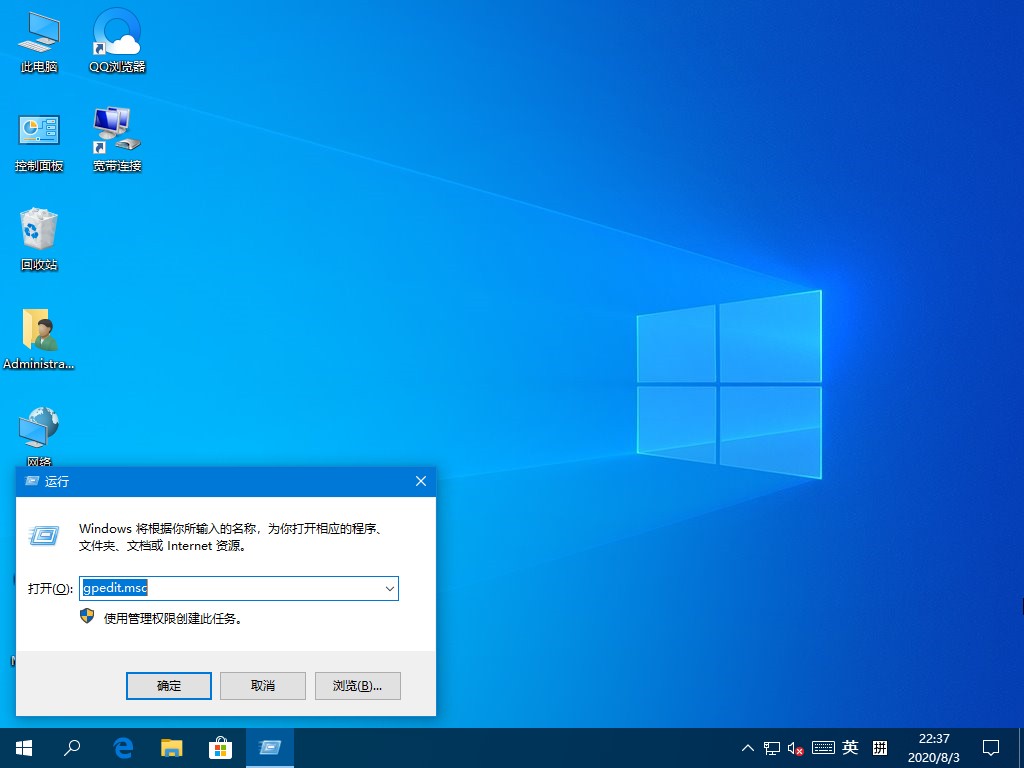Show the touch keyboard tray flyout
1024x768 pixels.
(x=822, y=747)
